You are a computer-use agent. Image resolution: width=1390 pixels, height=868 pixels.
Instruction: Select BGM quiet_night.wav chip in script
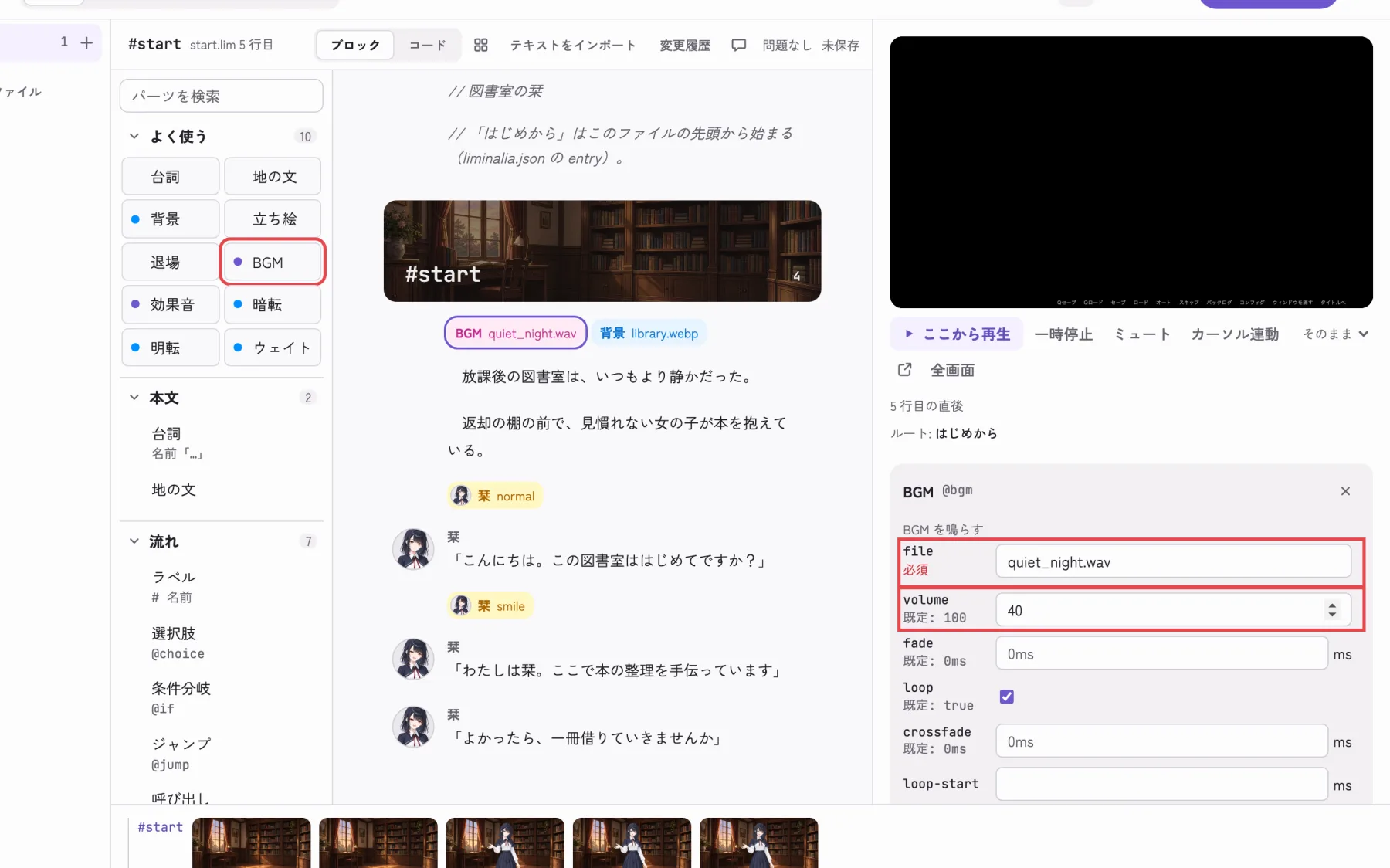click(516, 333)
